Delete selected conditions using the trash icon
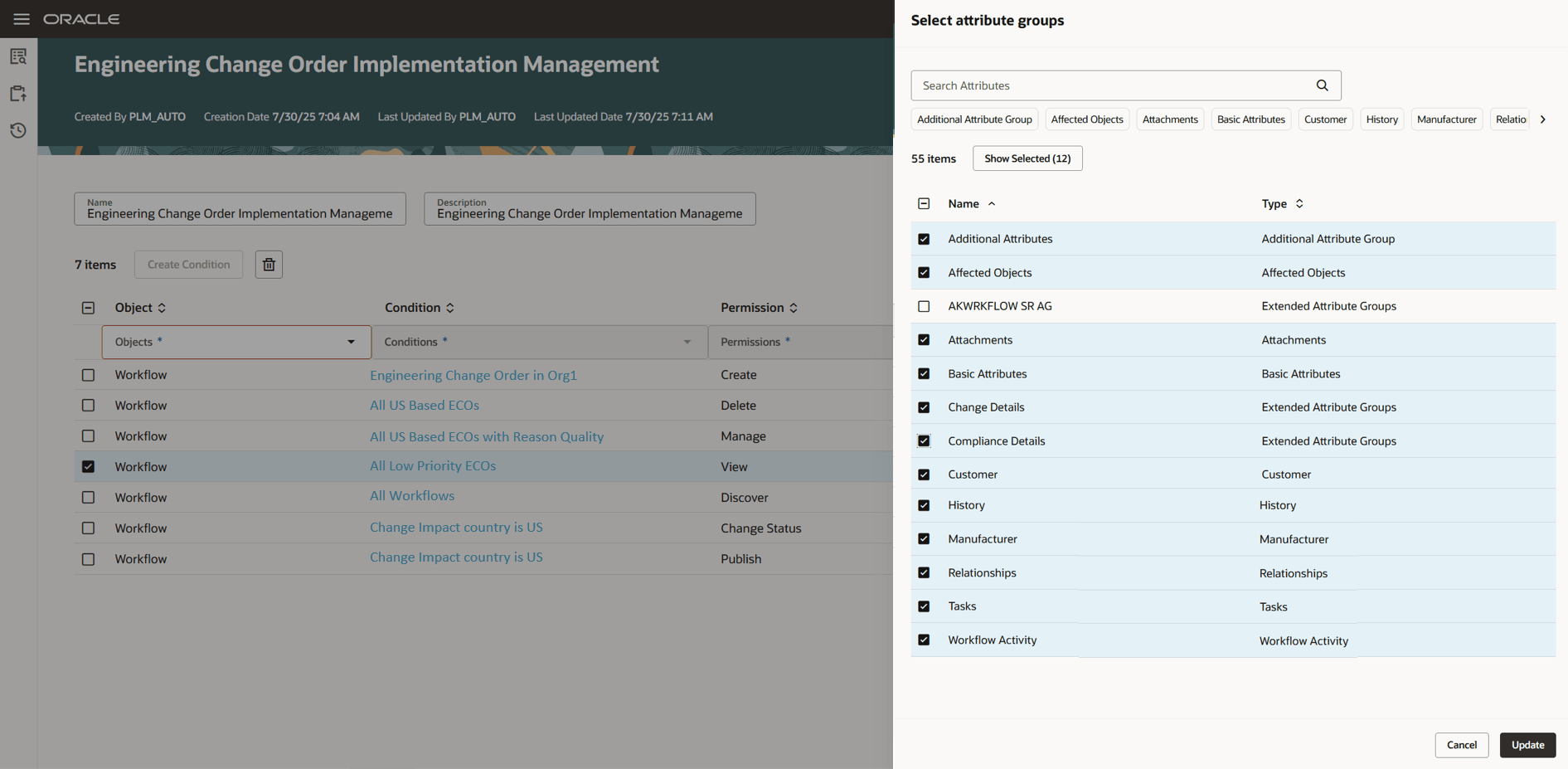The height and width of the screenshot is (769, 1568). pyautogui.click(x=268, y=264)
